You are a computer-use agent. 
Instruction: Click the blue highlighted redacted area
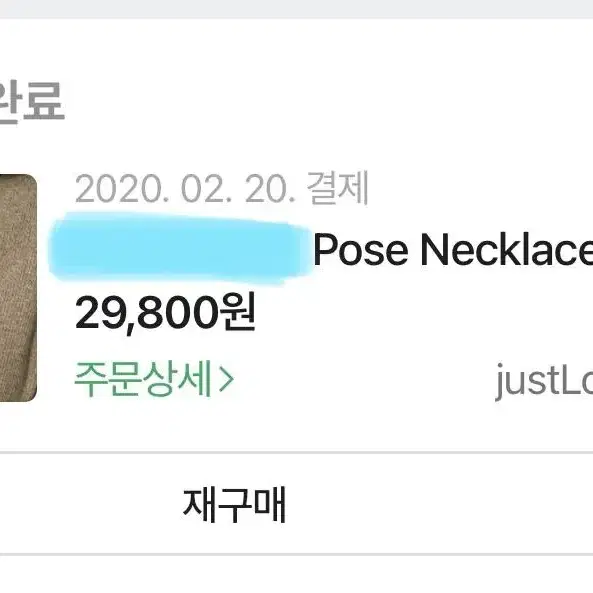pos(181,248)
